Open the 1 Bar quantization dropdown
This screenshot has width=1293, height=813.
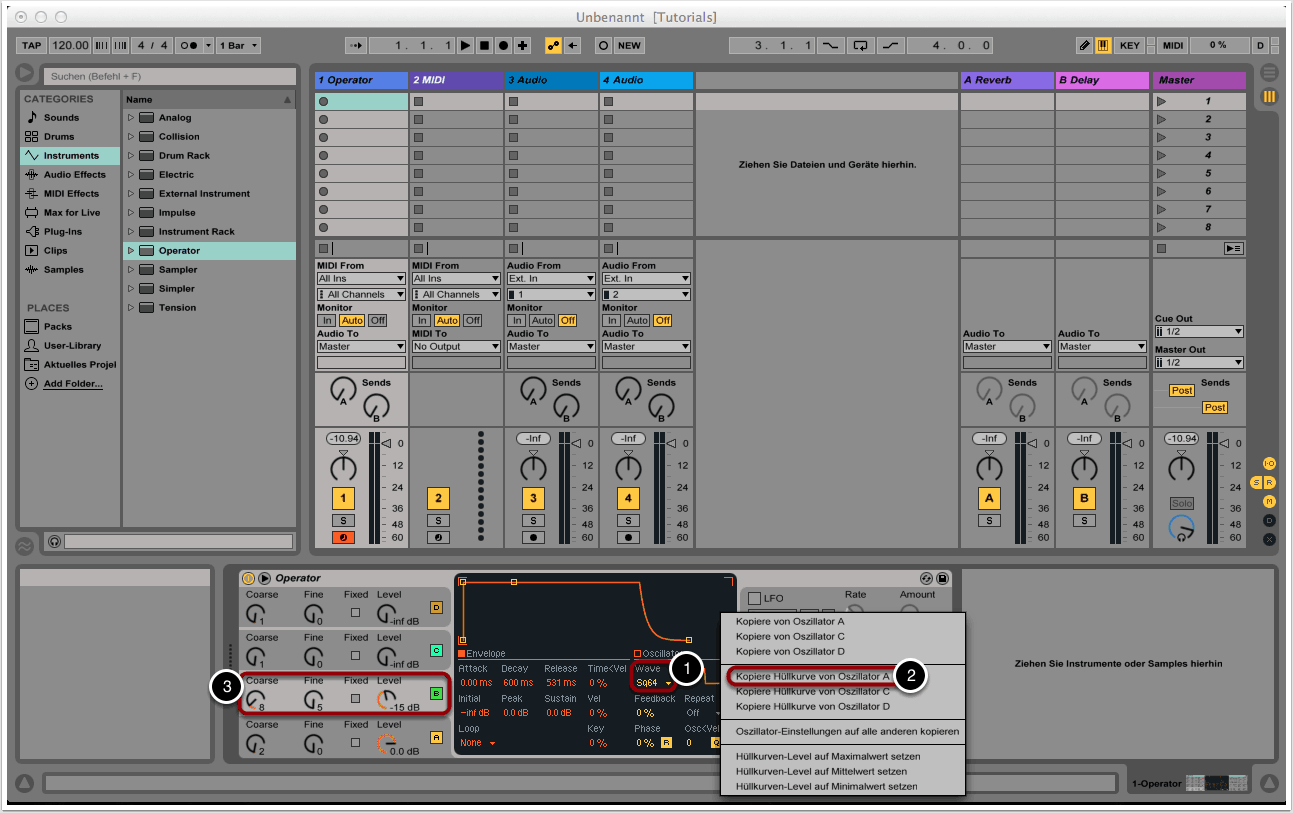tap(239, 45)
